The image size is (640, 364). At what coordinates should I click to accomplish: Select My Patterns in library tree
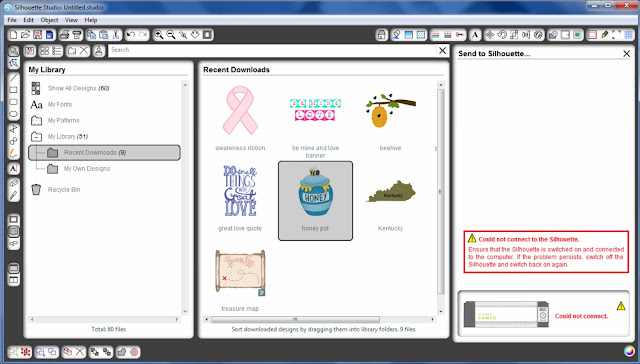[63, 120]
